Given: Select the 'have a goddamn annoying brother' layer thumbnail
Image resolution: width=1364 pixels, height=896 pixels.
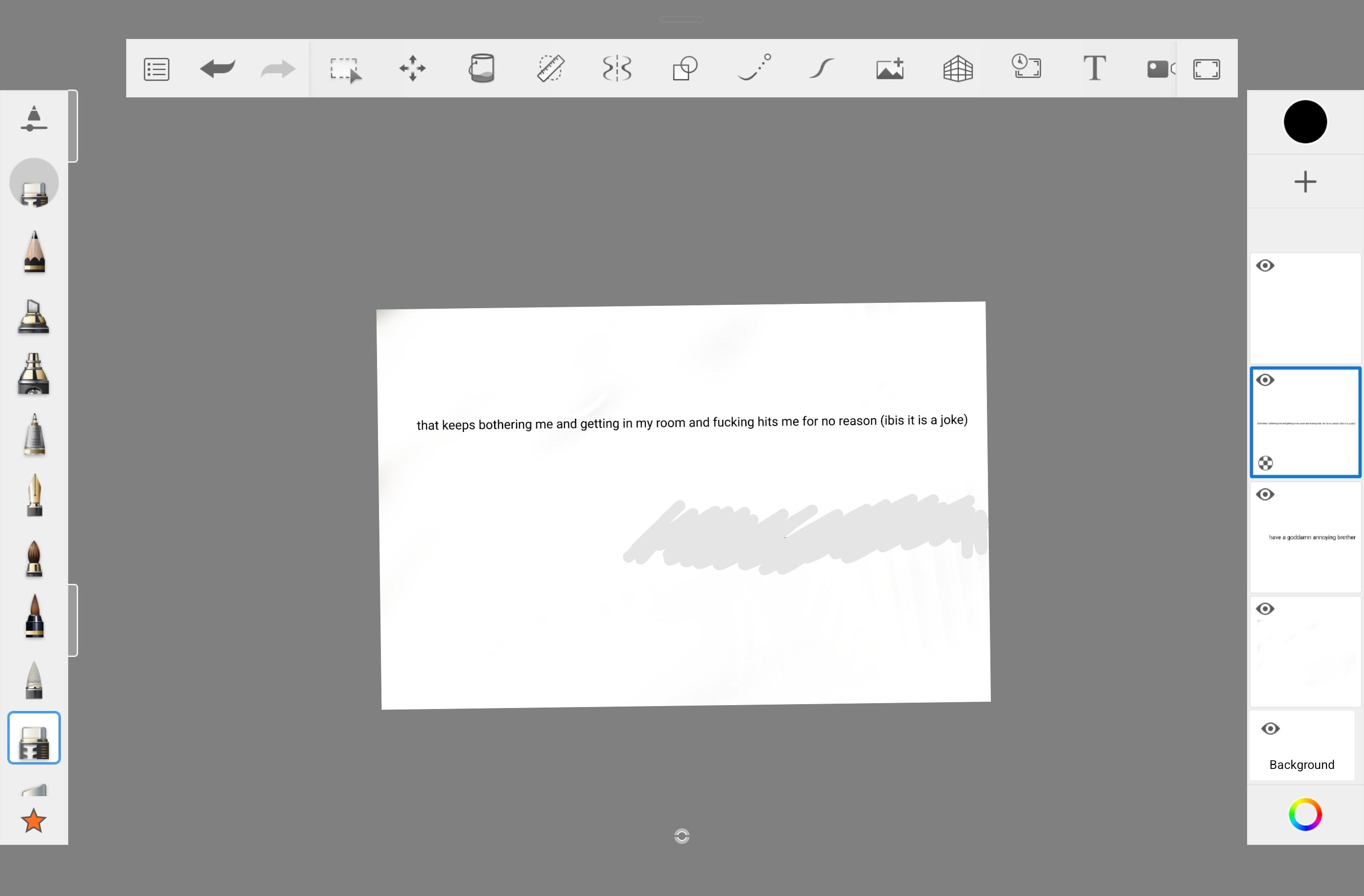Looking at the screenshot, I should click(1305, 538).
